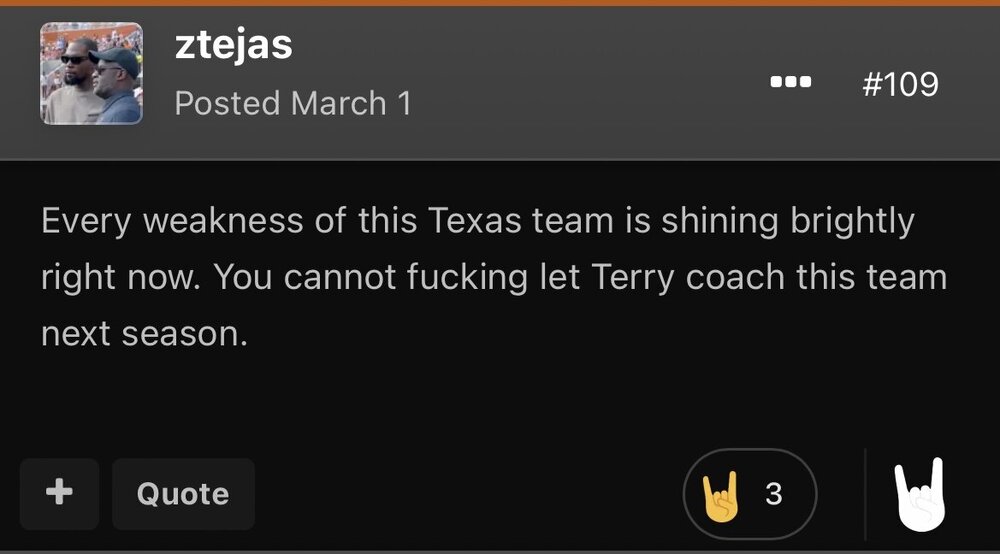Click the reaction summary pill
The width and height of the screenshot is (1000, 554).
749,494
